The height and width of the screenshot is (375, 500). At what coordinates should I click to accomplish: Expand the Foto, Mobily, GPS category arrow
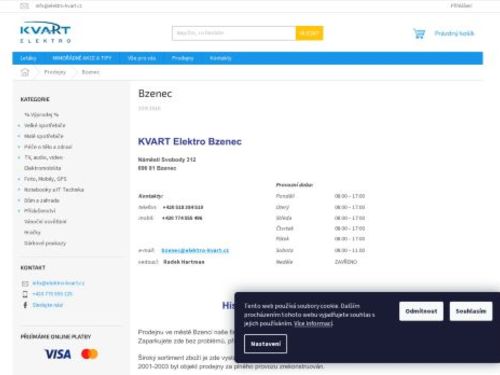coord(19,179)
